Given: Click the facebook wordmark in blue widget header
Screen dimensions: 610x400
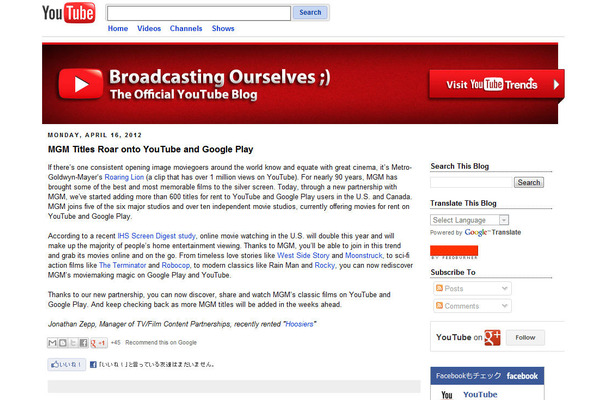Looking at the screenshot, I should tap(522, 376).
